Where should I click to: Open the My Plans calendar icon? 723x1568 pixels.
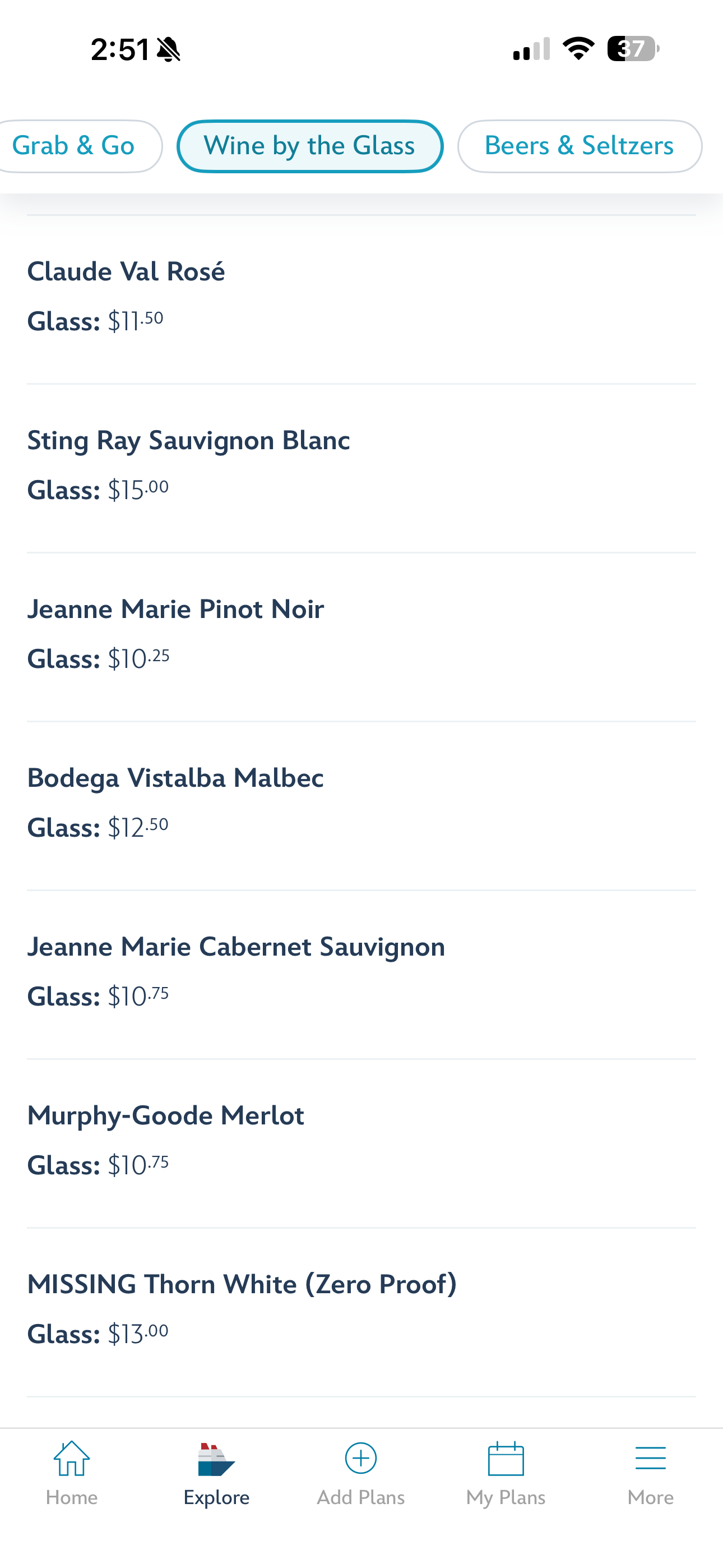pos(506,1459)
